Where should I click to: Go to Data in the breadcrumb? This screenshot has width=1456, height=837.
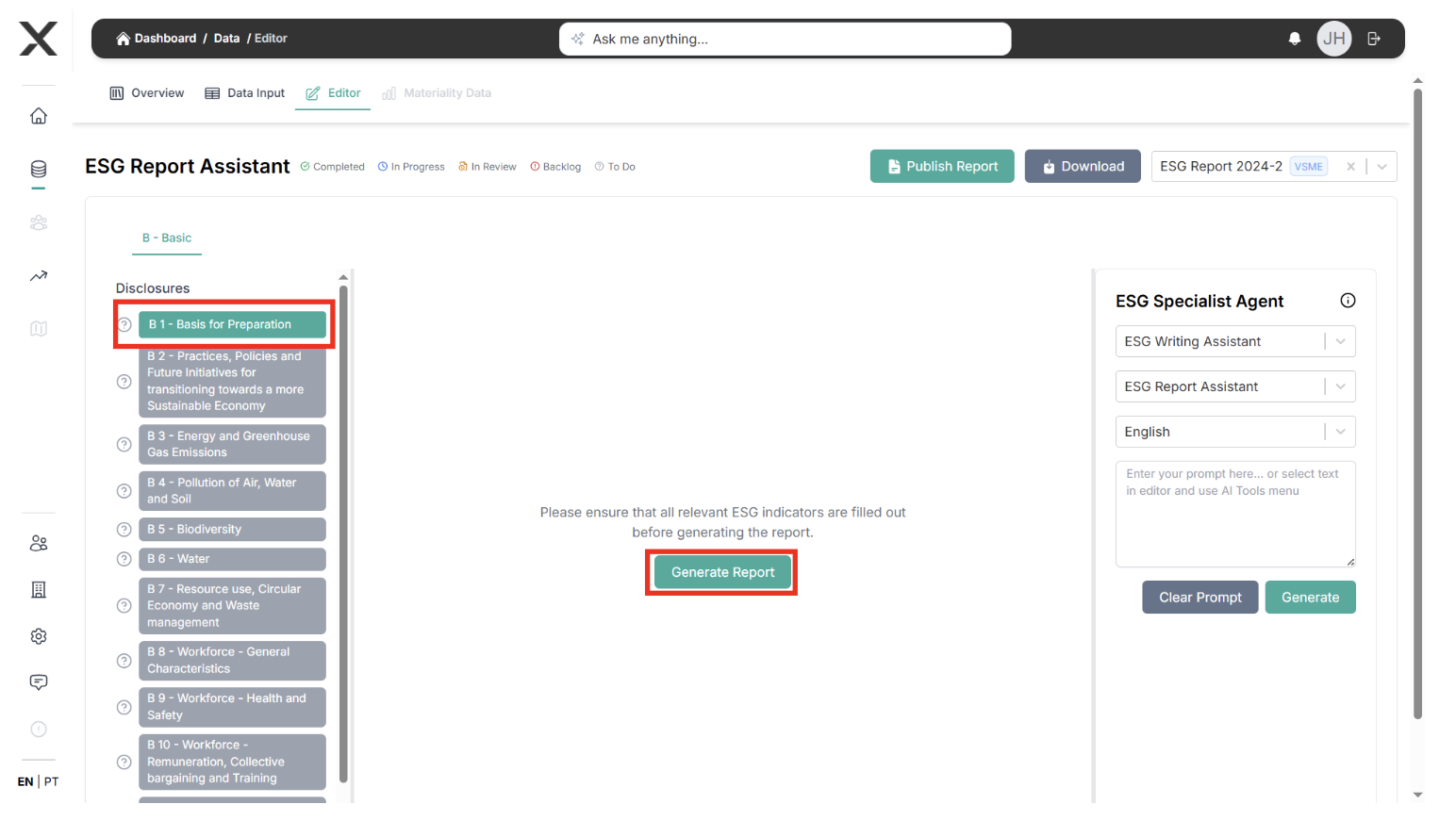point(226,39)
